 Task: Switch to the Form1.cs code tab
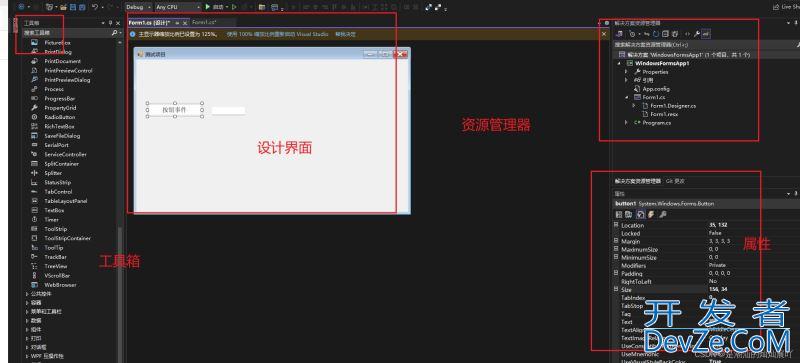coord(205,22)
